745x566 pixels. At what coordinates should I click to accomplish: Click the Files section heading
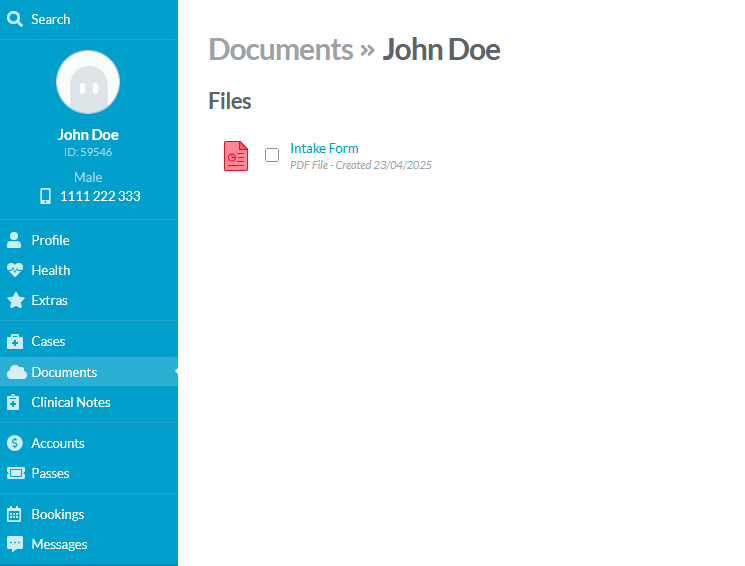coord(230,101)
